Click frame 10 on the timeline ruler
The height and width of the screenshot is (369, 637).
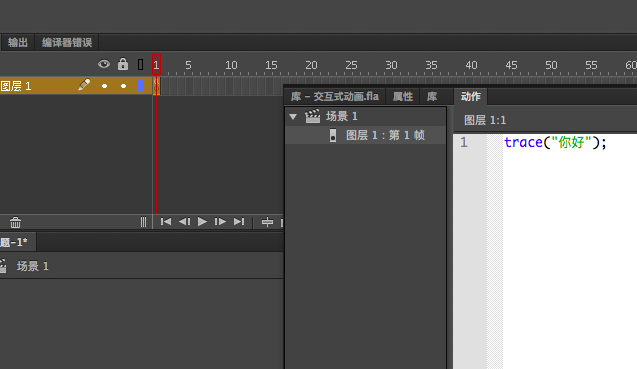[231, 65]
